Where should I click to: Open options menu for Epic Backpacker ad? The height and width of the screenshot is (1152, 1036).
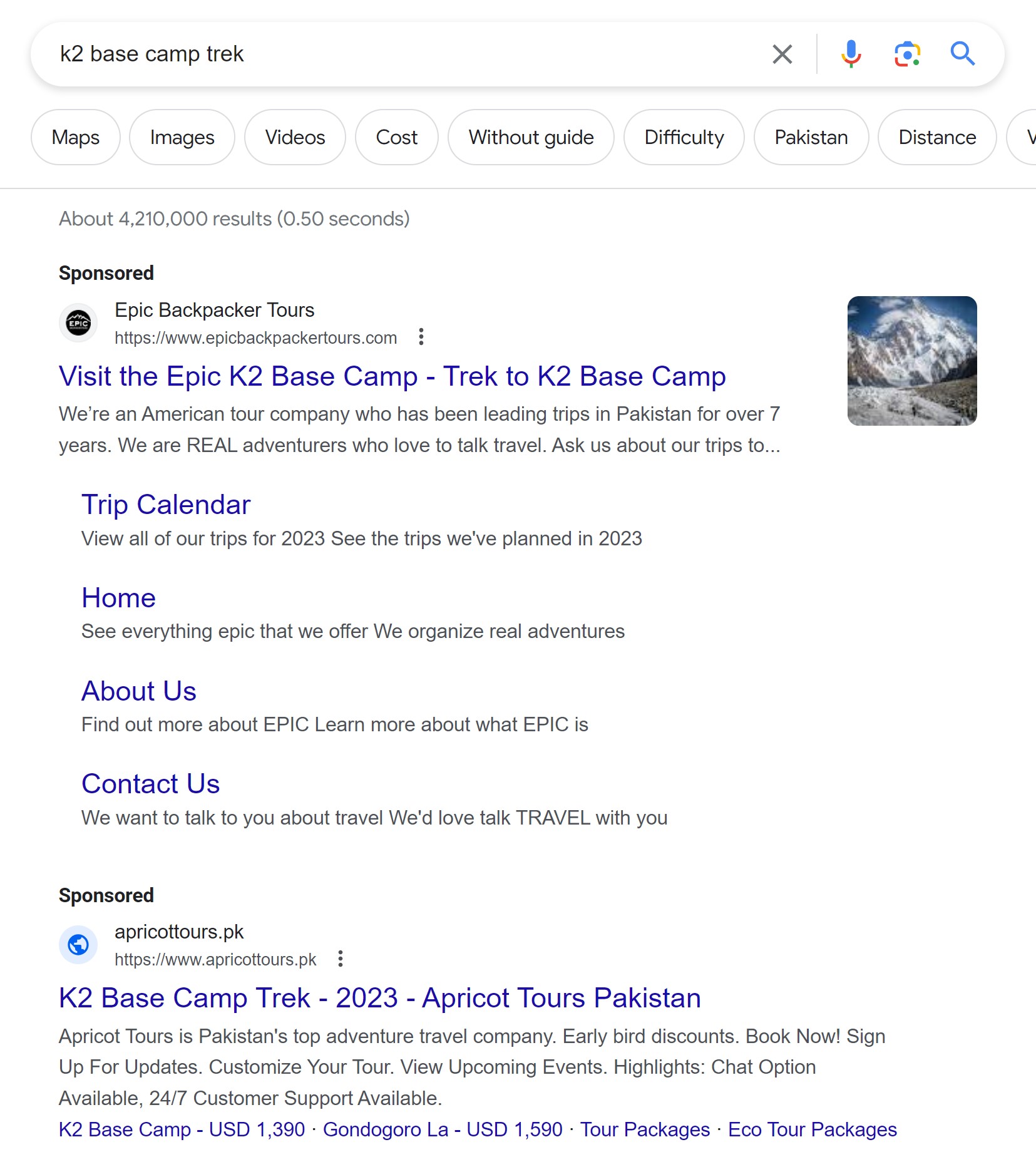coord(421,337)
